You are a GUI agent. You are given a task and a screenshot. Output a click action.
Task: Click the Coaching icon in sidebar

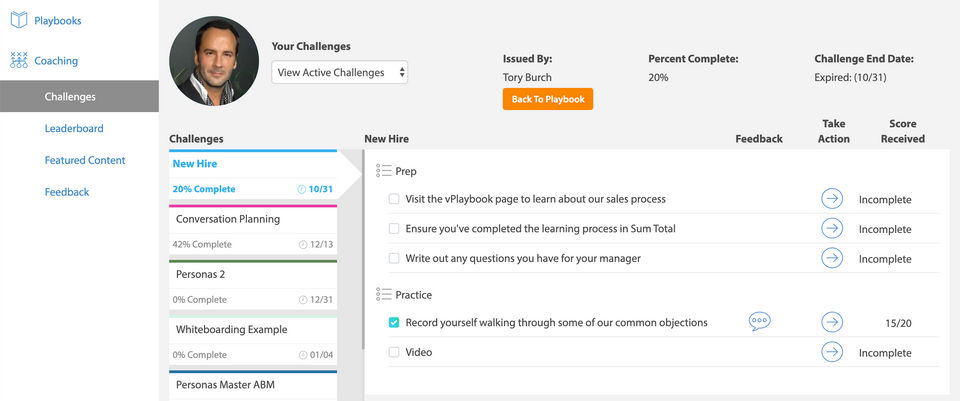[18, 60]
